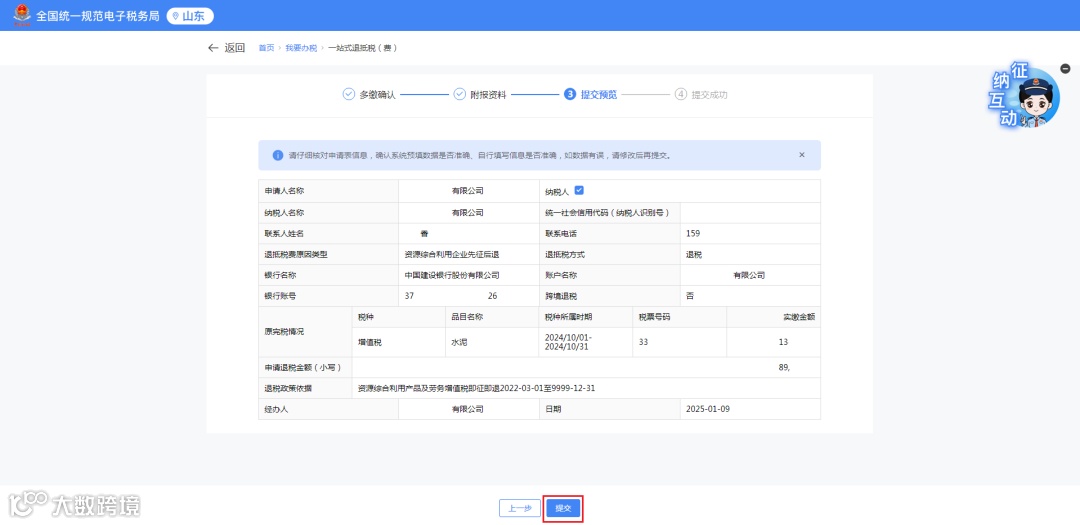1080x525 pixels.
Task: Click the refund policy basis text
Action: [x=477, y=388]
